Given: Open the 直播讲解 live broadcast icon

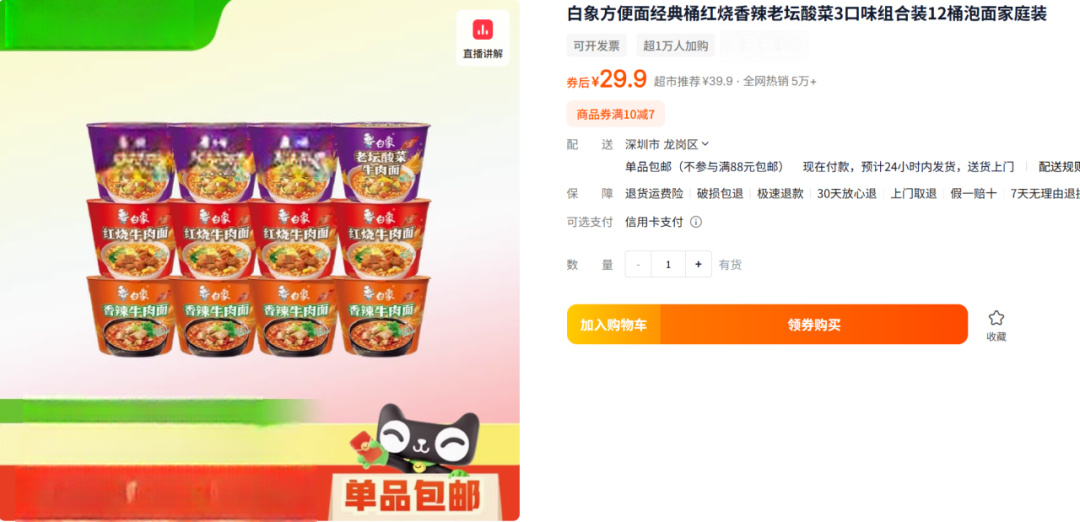Looking at the screenshot, I should point(482,38).
